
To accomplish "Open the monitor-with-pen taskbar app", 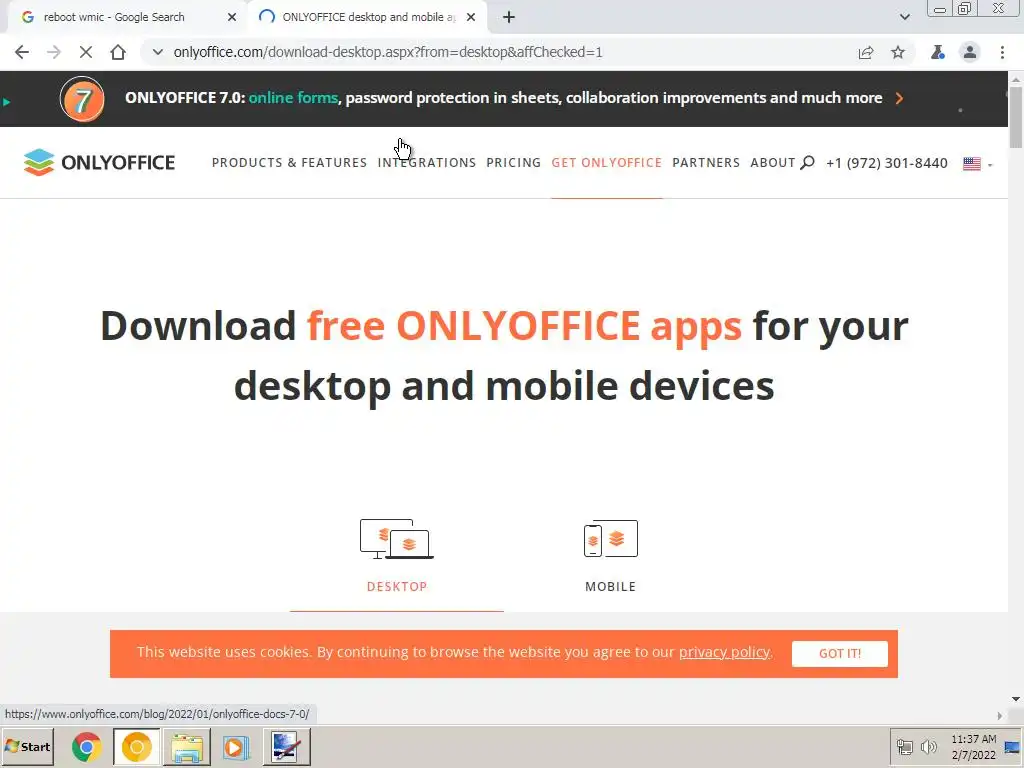I will point(287,746).
